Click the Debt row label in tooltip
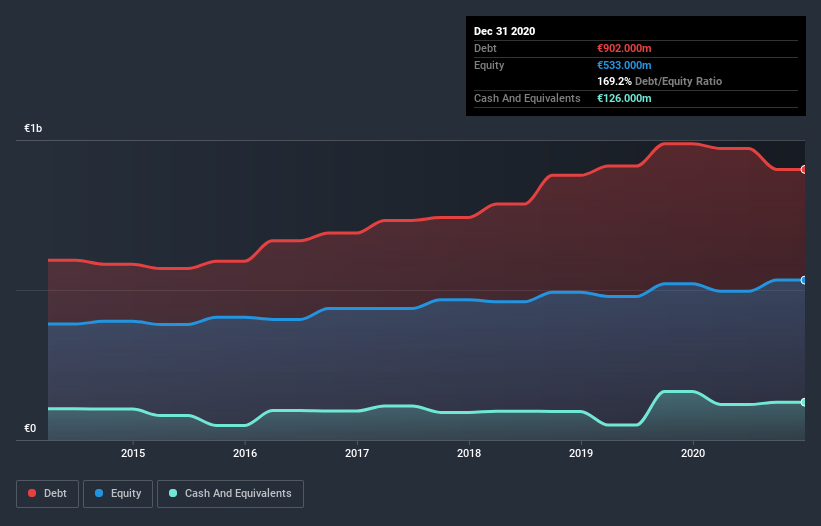The height and width of the screenshot is (526, 821). coord(485,48)
